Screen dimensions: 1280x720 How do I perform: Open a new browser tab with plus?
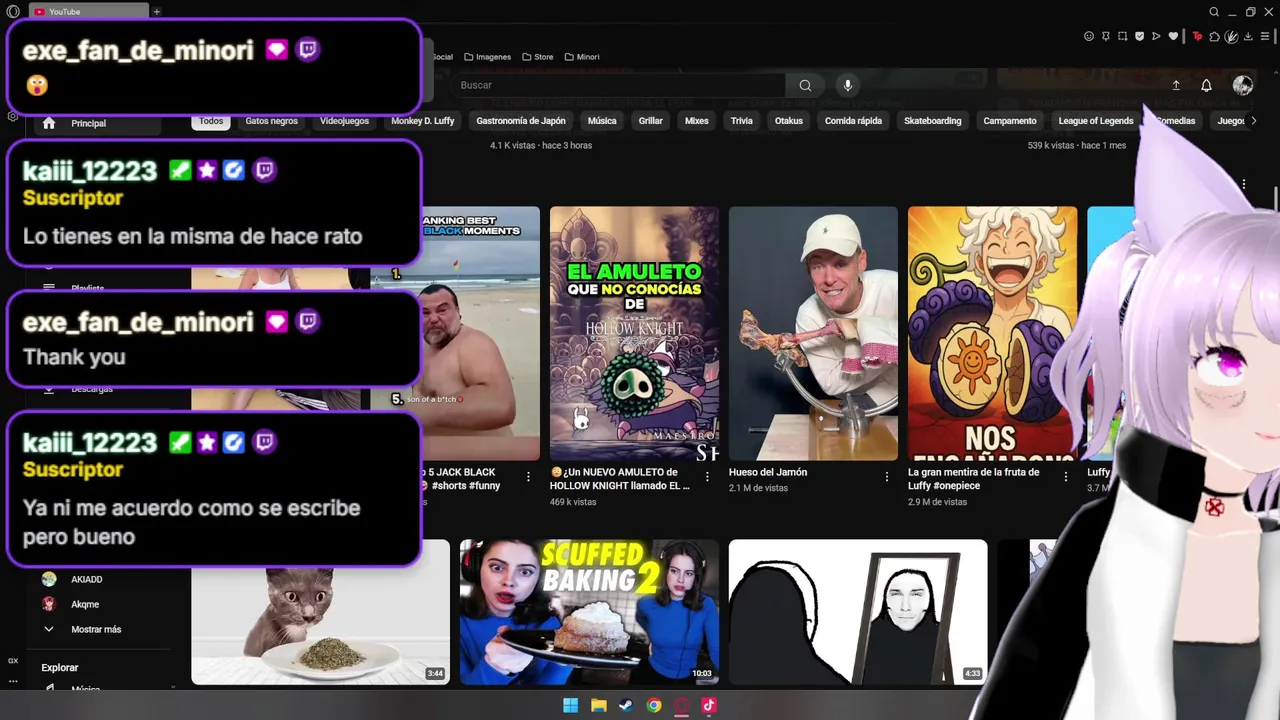[x=157, y=12]
